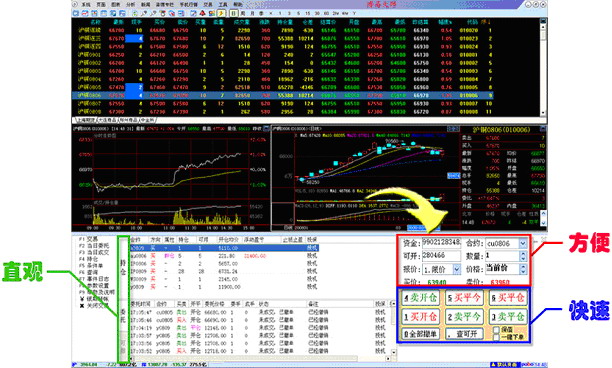Open the 合约 cu0806 dropdown
The image size is (612, 368).
coord(523,244)
